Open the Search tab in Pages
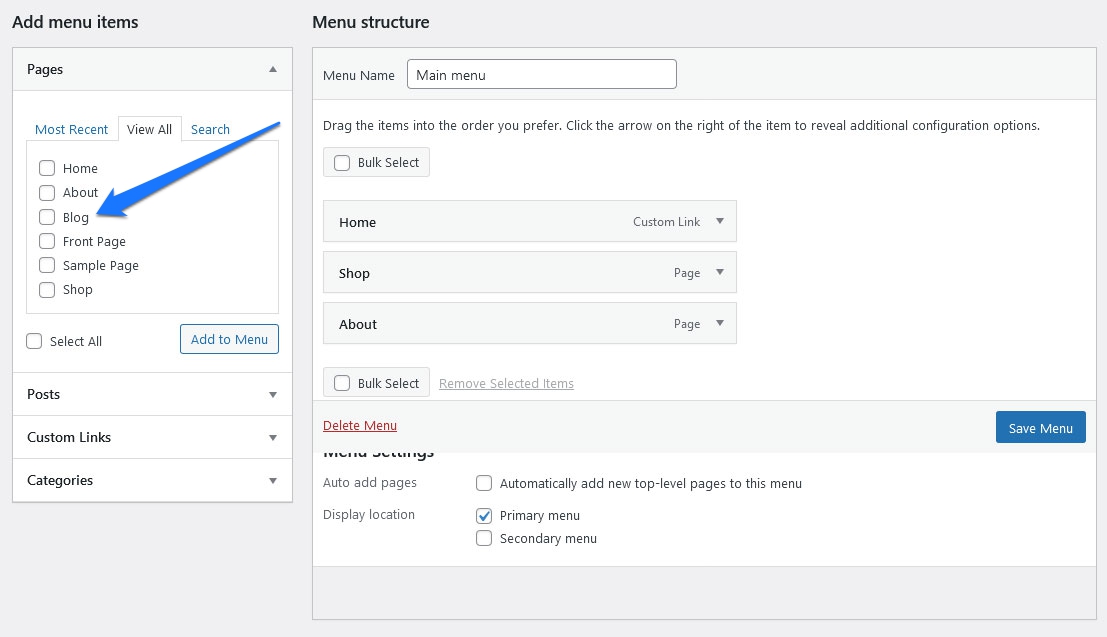This screenshot has width=1107, height=637. pyautogui.click(x=210, y=129)
